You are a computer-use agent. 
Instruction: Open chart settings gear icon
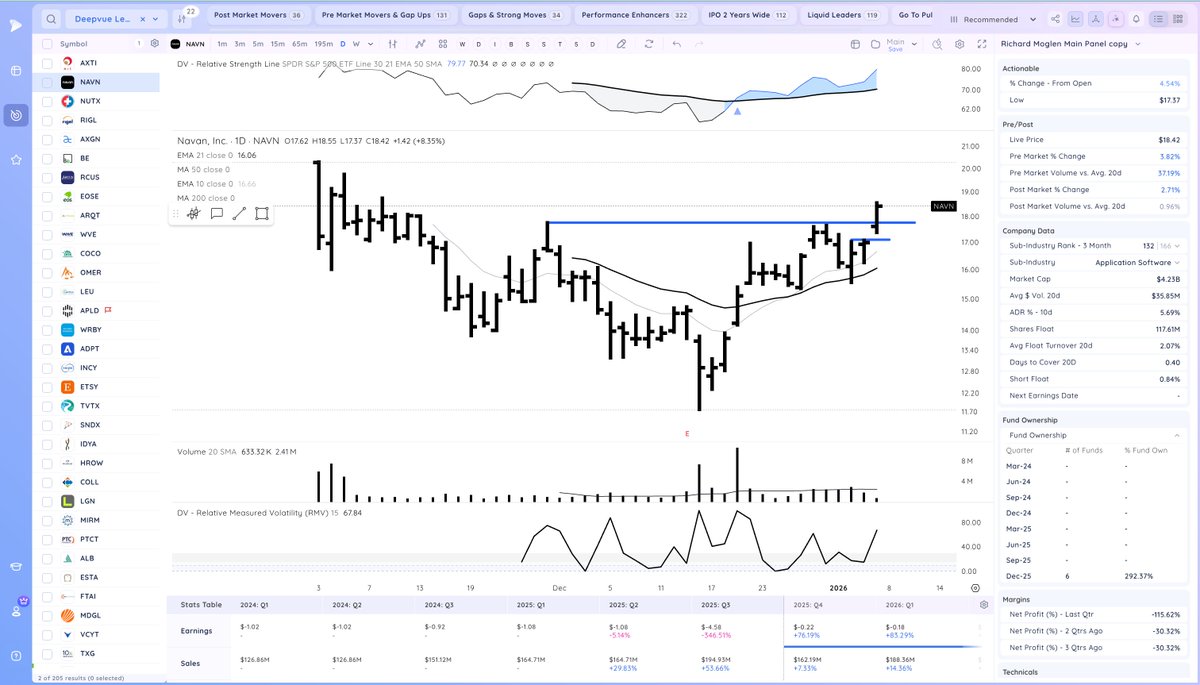pyautogui.click(x=960, y=44)
